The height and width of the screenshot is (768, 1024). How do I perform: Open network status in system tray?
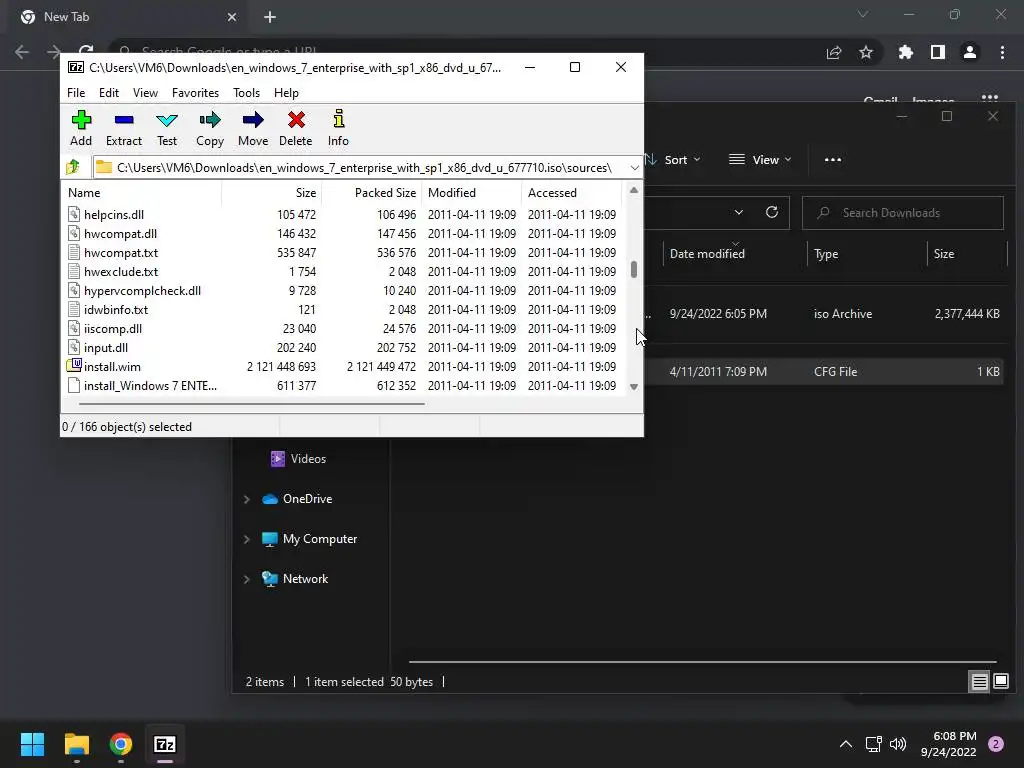873,744
